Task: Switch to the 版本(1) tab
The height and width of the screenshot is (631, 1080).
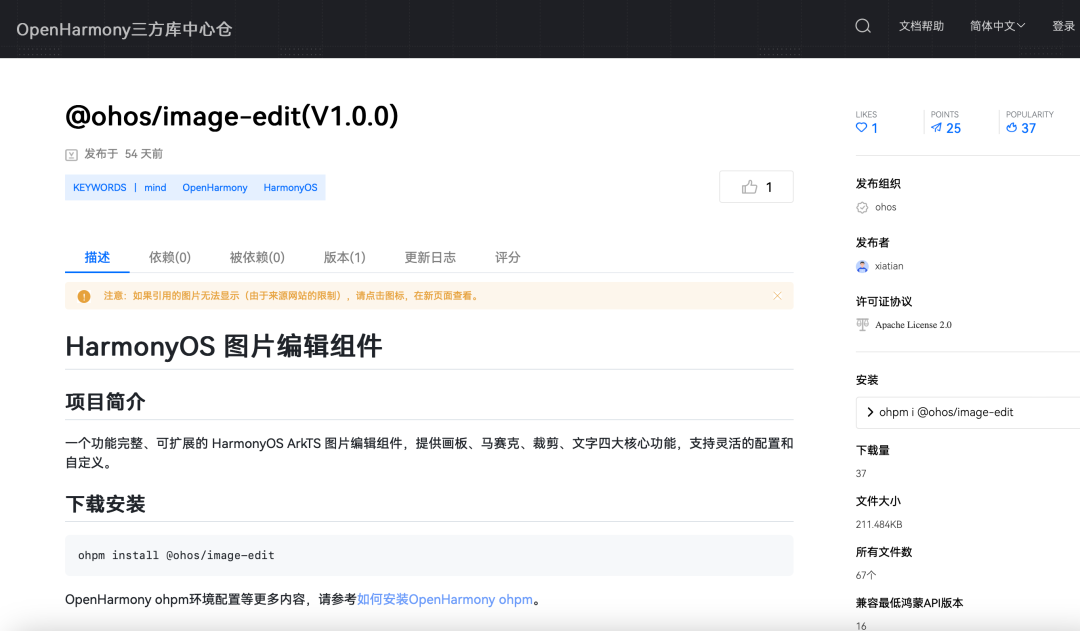Action: [344, 257]
